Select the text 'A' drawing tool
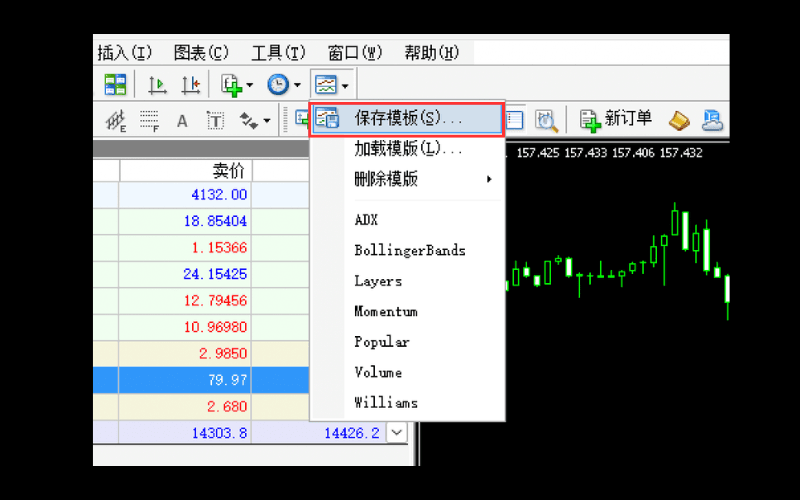This screenshot has height=500, width=800. 182,121
